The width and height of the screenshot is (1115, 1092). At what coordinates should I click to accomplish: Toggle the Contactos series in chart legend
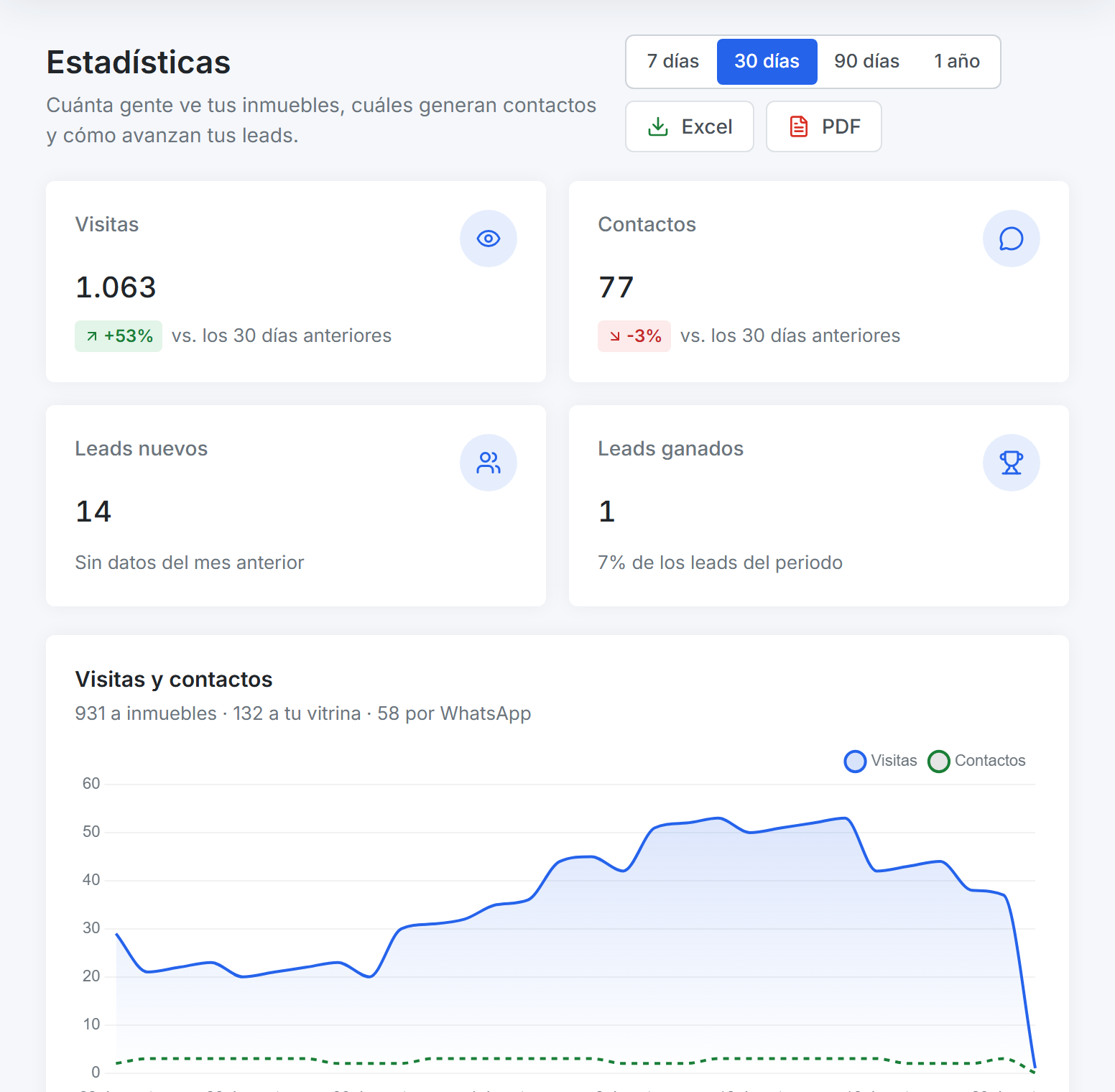pyautogui.click(x=977, y=761)
